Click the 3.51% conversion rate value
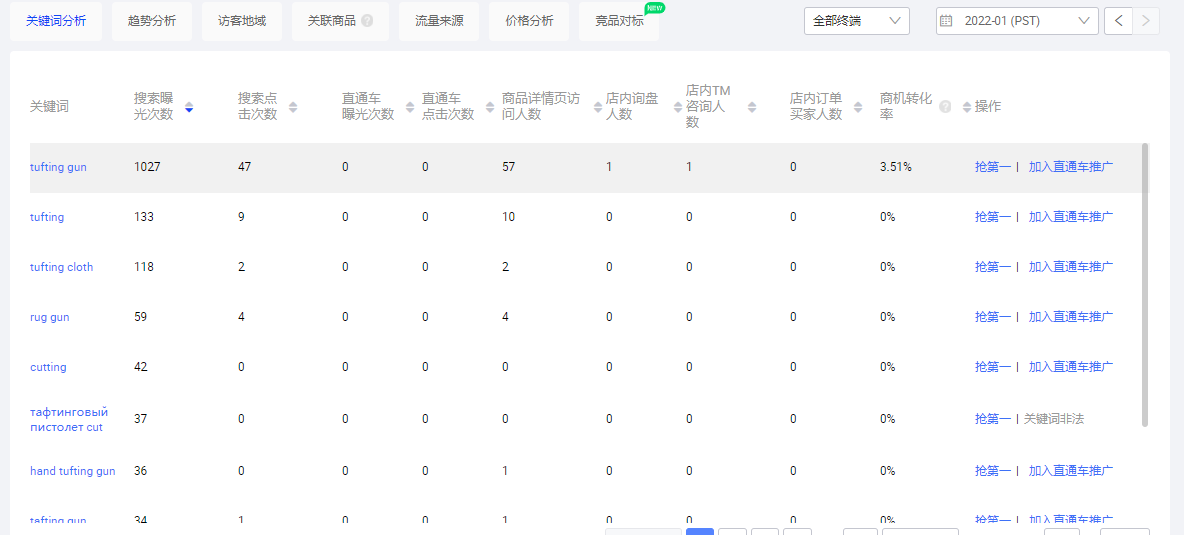Viewport: 1184px width, 535px height. pos(896,168)
